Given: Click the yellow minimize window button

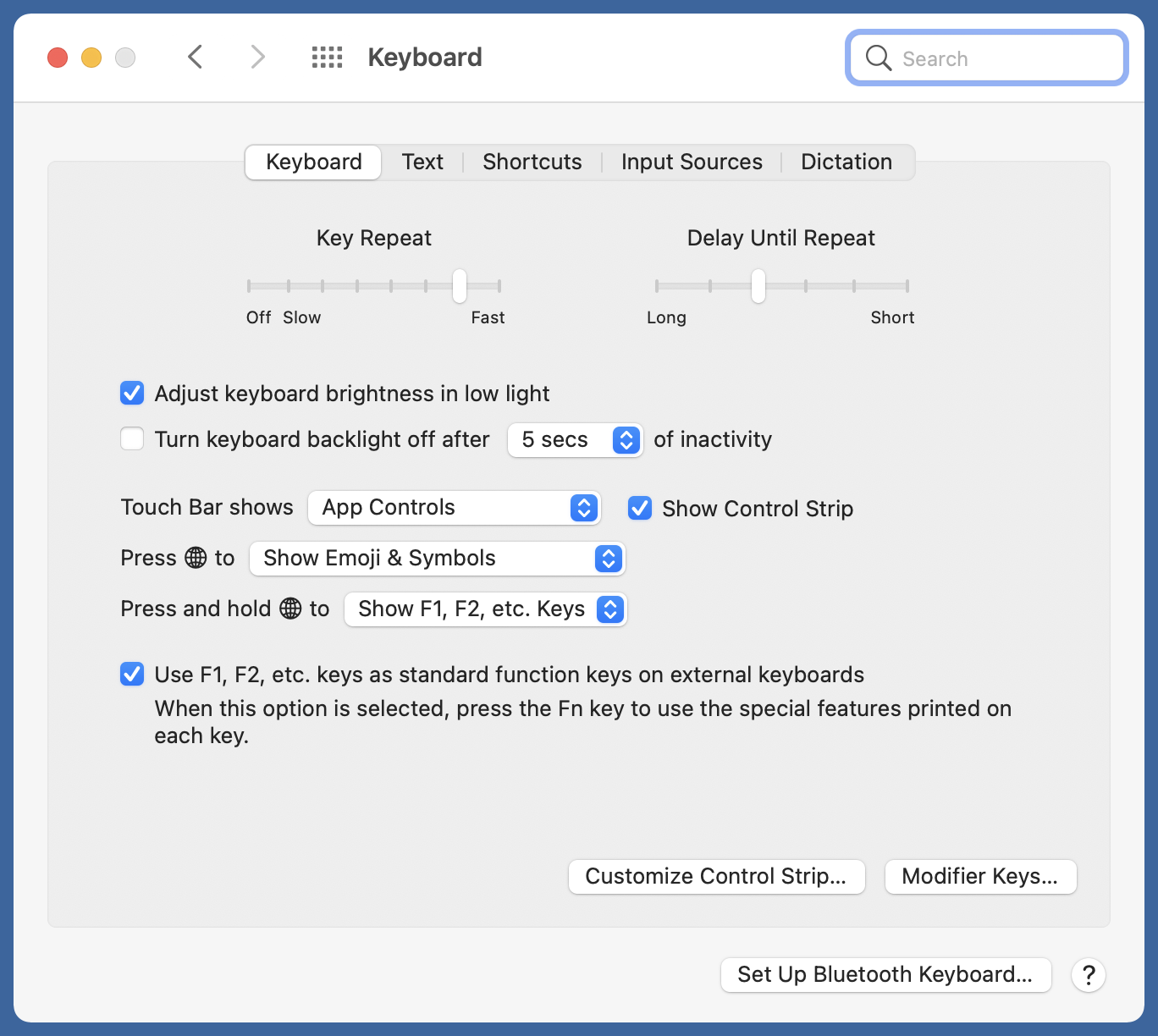Looking at the screenshot, I should point(91,58).
